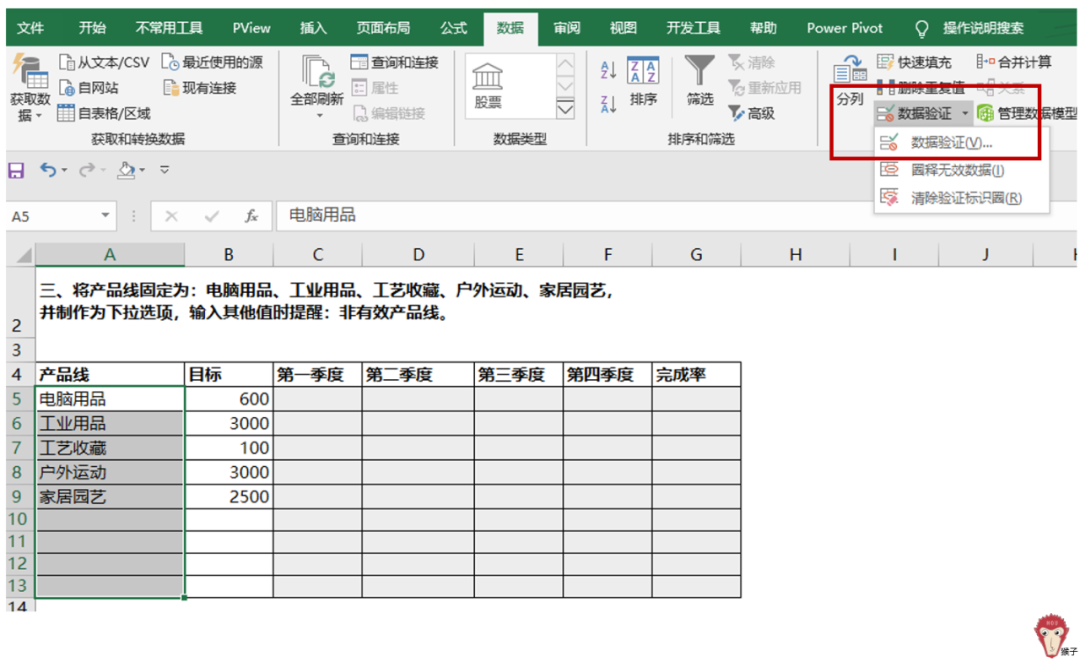Image resolution: width=1080 pixels, height=662 pixels.
Task: Import 从文本/CSV data source
Action: point(104,63)
